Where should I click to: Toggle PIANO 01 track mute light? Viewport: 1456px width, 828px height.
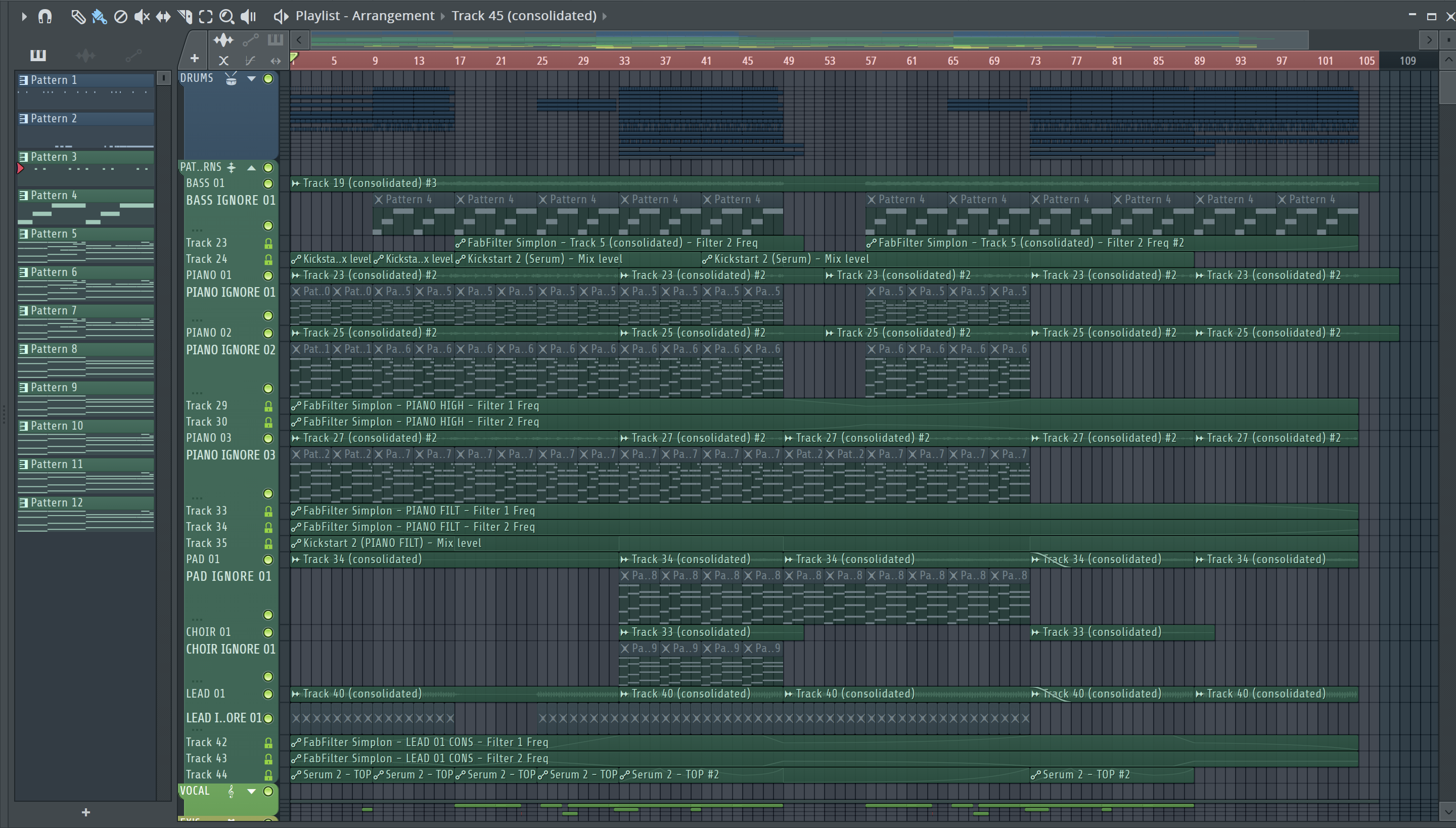(x=268, y=275)
